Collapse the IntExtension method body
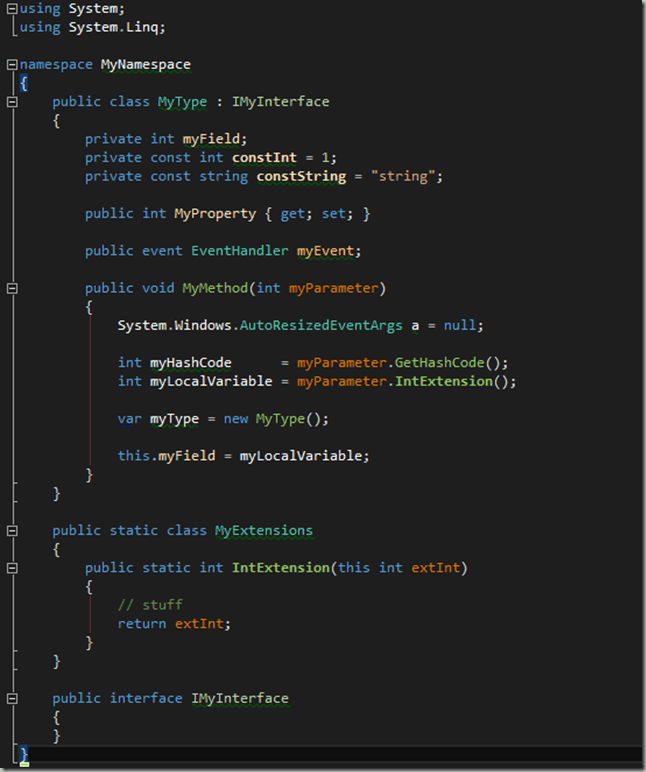The width and height of the screenshot is (646, 772). [x=12, y=568]
